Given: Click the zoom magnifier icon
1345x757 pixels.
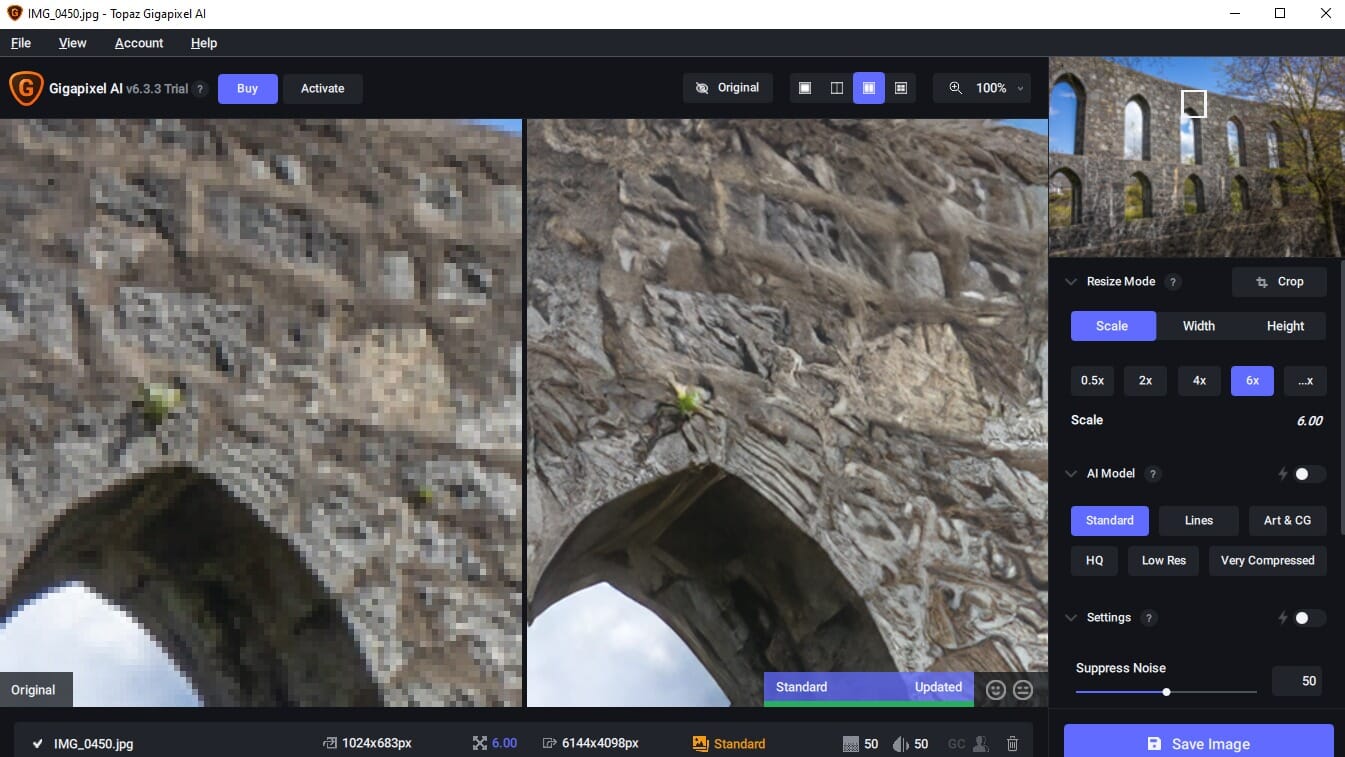Looking at the screenshot, I should click(x=955, y=88).
